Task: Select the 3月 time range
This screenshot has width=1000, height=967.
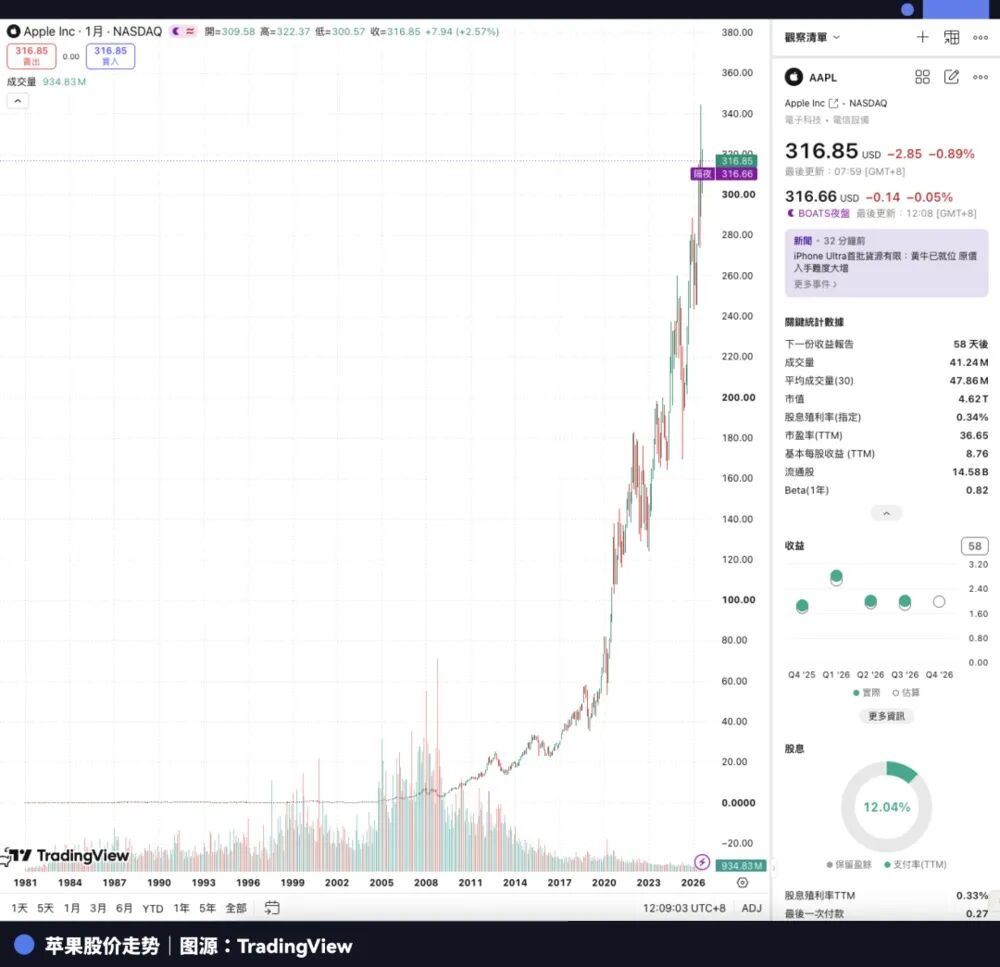Action: pos(98,908)
